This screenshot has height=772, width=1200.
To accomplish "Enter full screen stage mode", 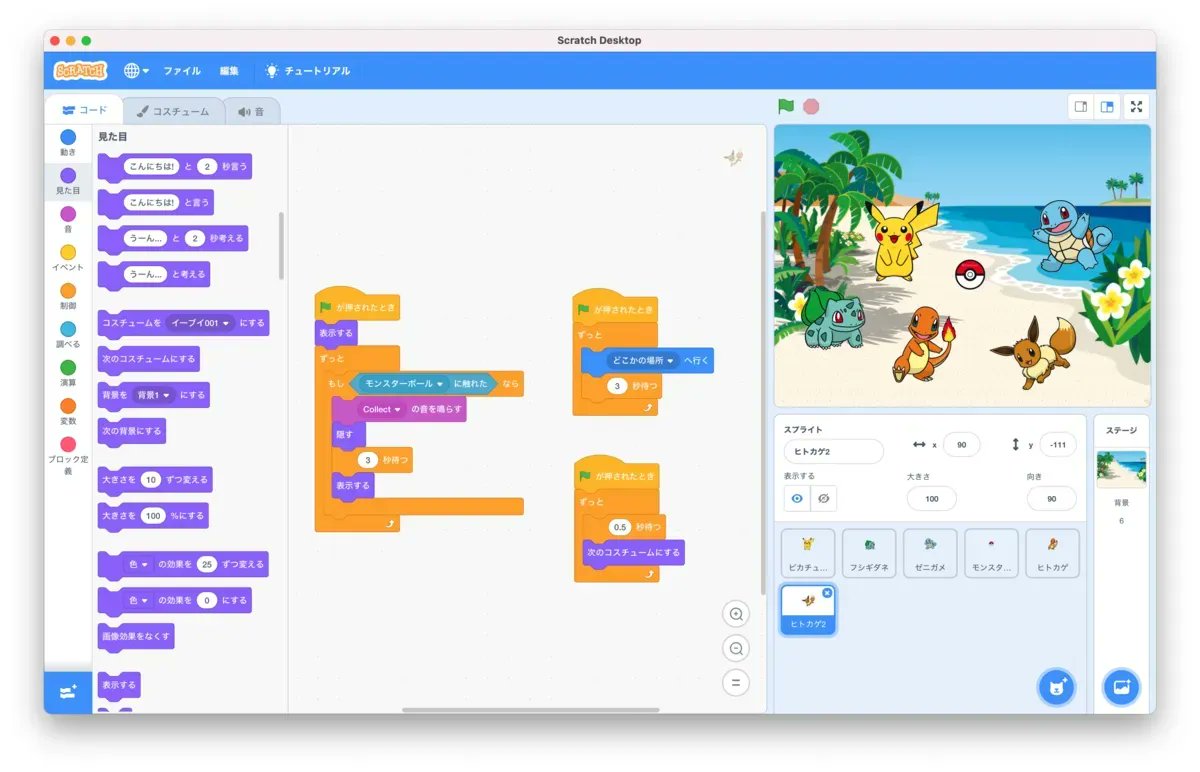I will 1136,106.
